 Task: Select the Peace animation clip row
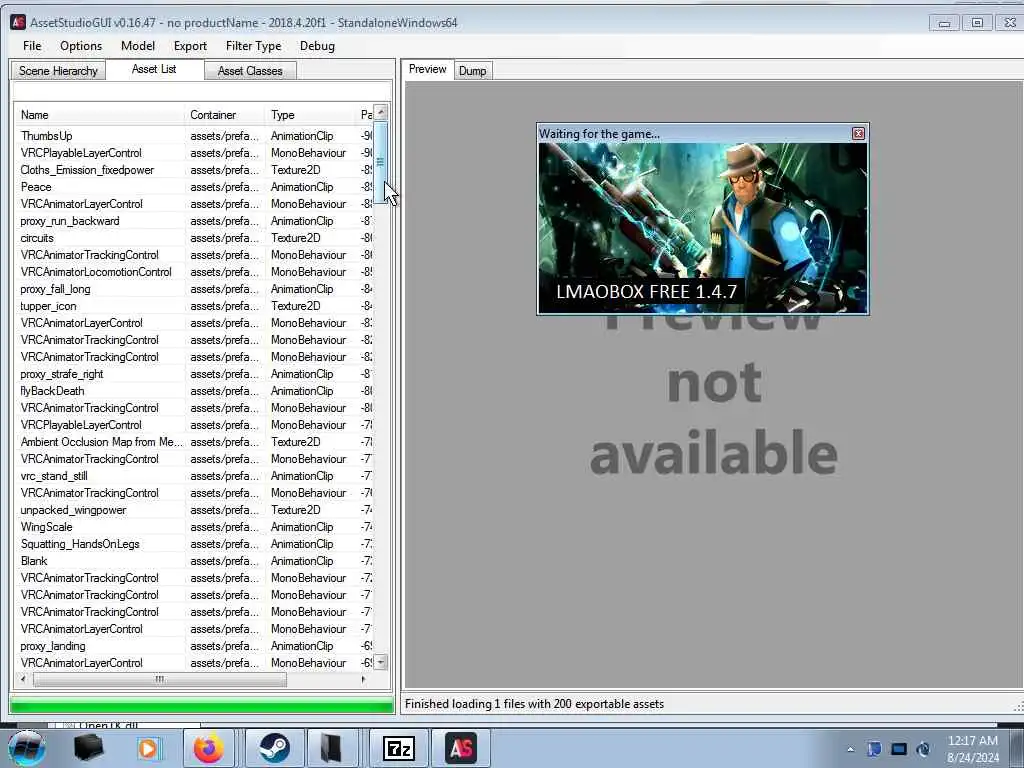tap(194, 187)
